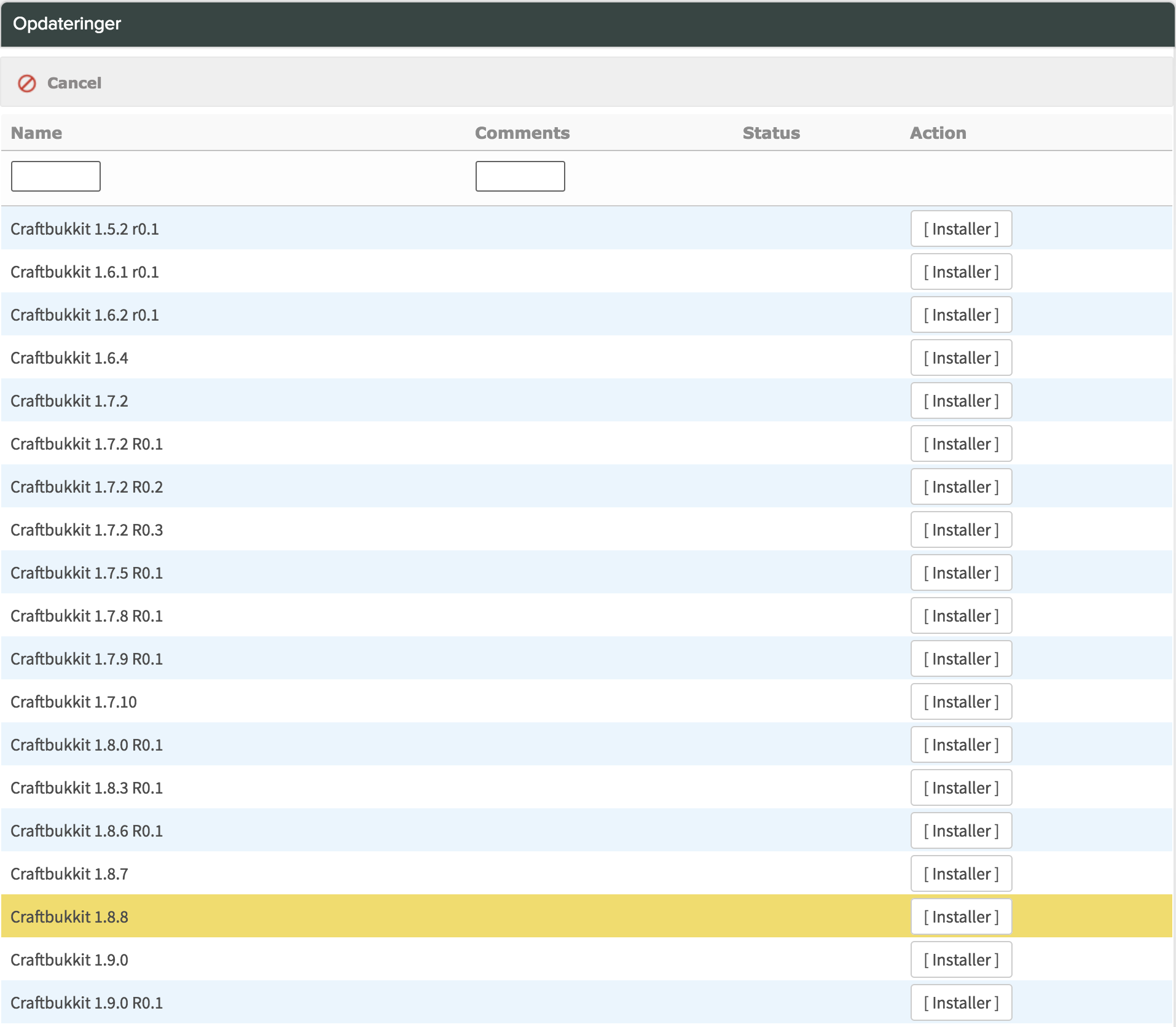Viewport: 1176px width, 1027px height.
Task: Install Craftbukkit 1.8.0 R0.1
Action: [x=962, y=744]
